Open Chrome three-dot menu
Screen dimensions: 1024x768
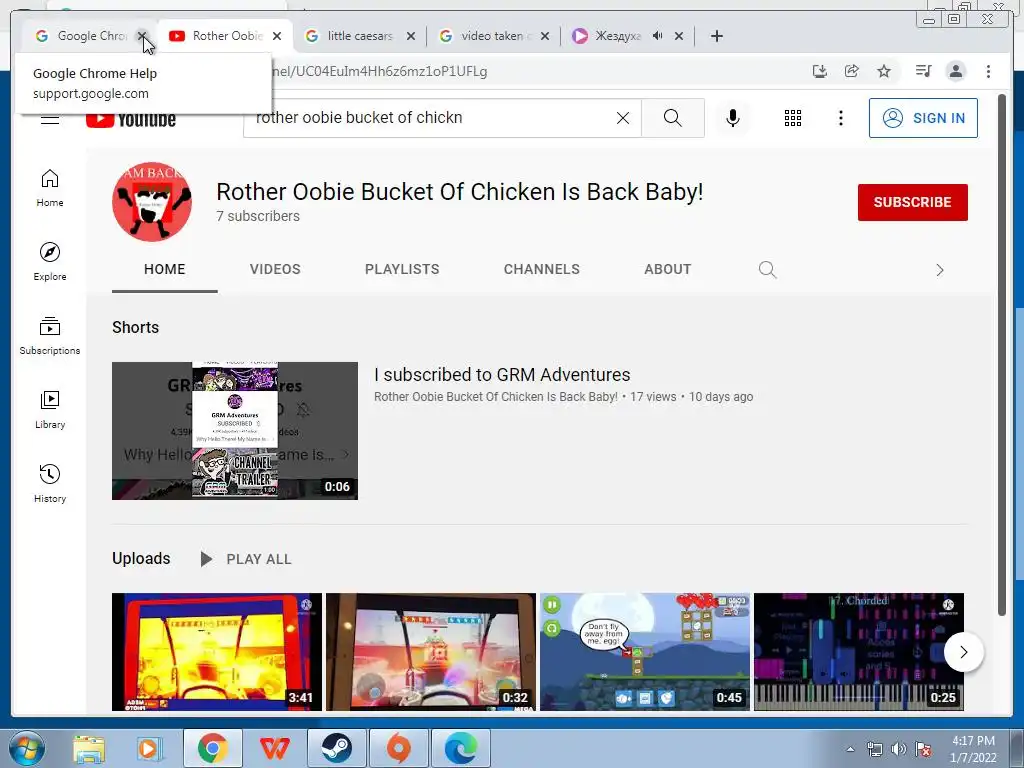[988, 71]
